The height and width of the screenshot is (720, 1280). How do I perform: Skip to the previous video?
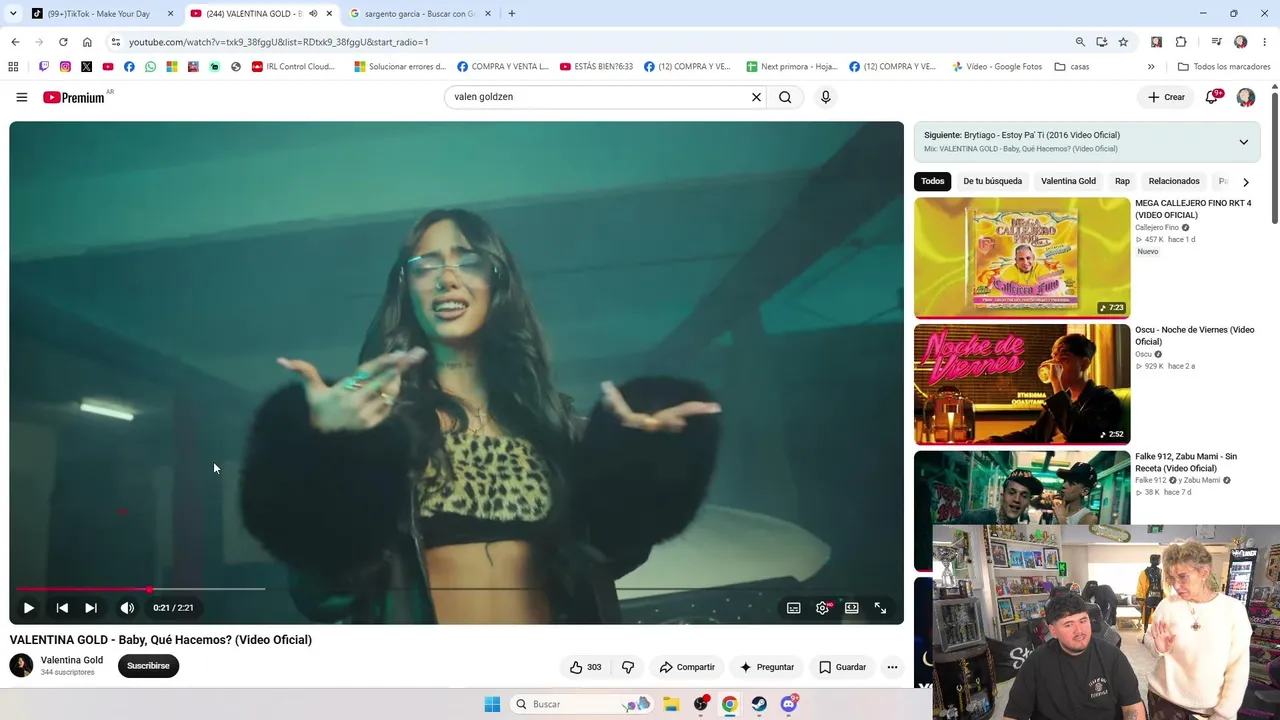62,607
